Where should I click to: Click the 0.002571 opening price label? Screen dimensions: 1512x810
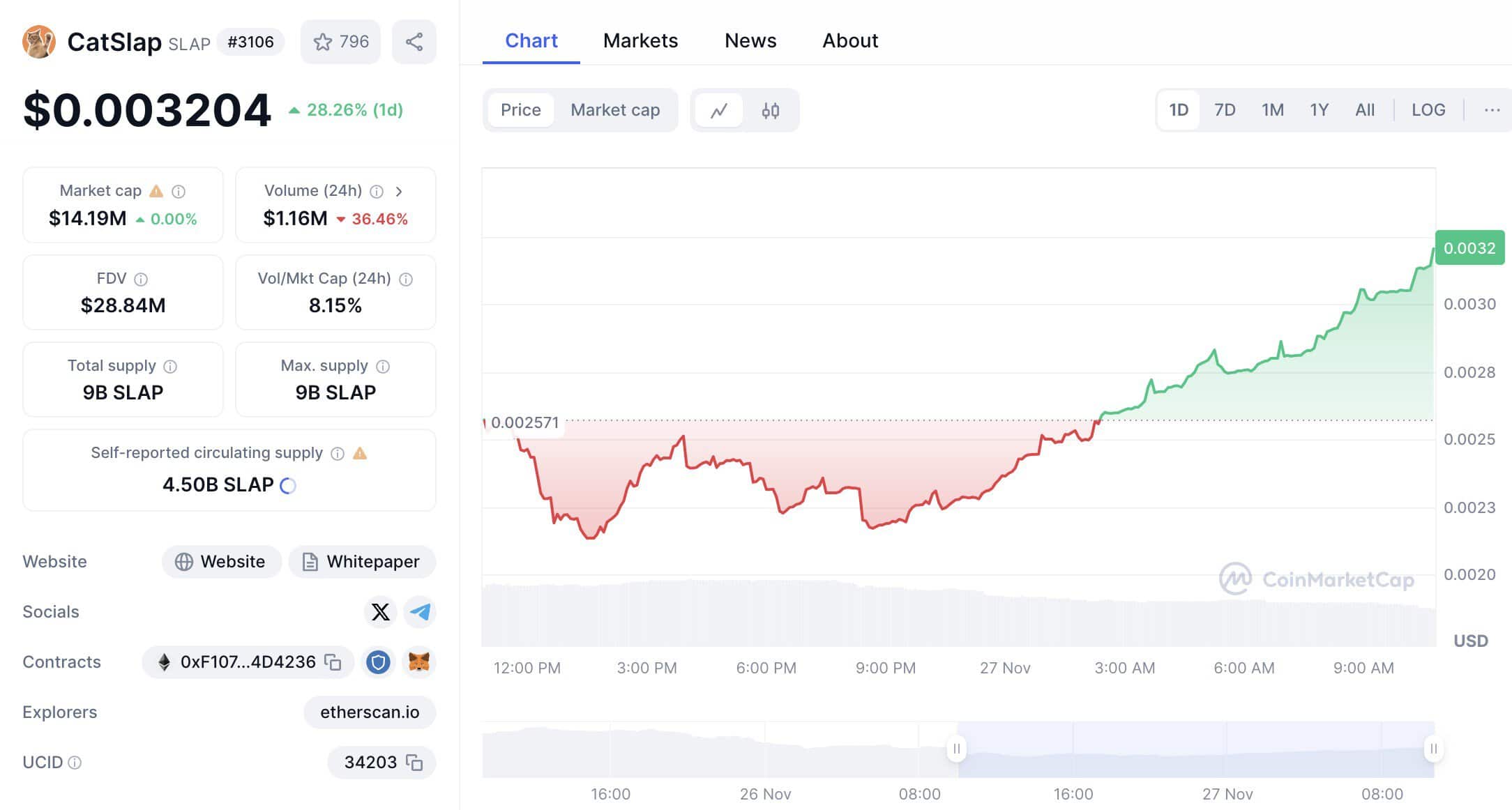tap(524, 422)
